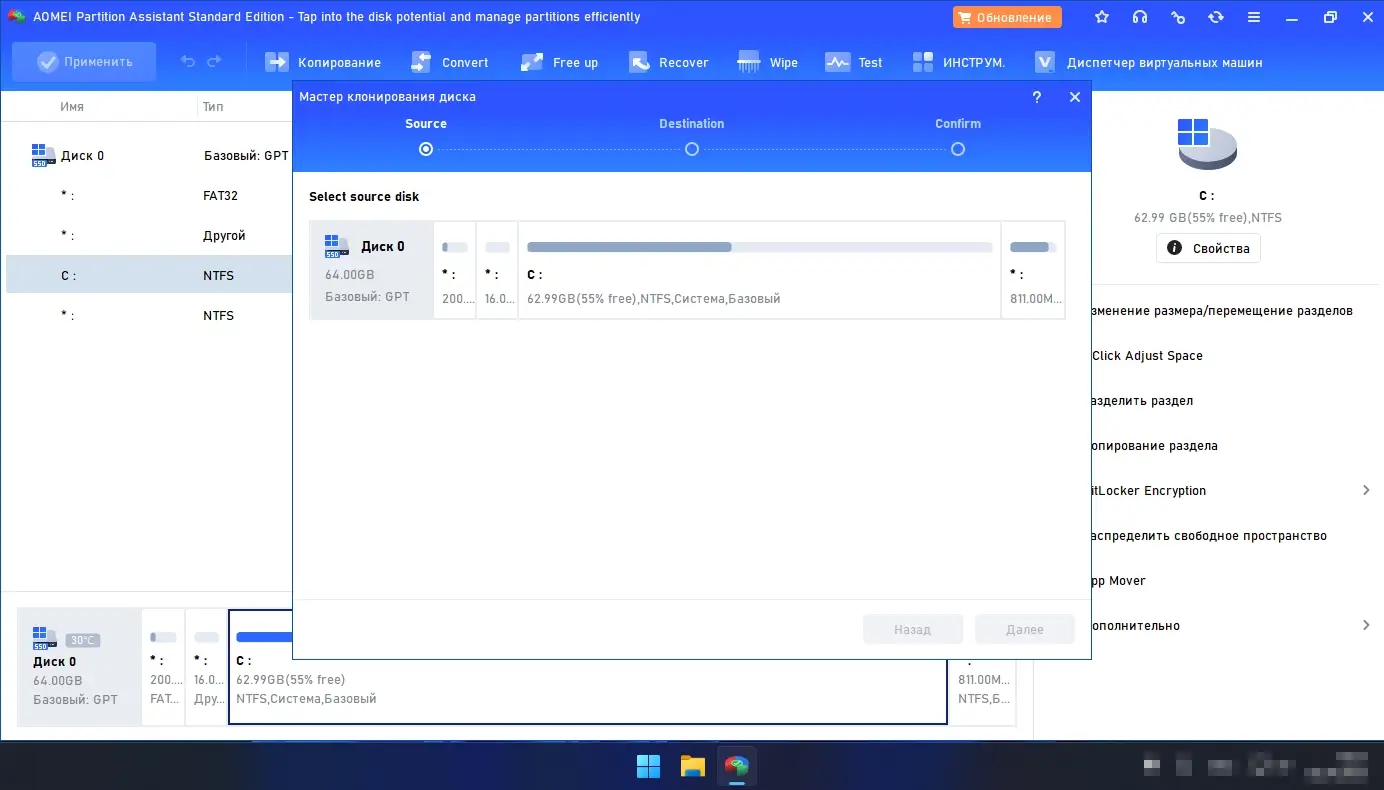Viewport: 1384px width, 790px height.
Task: Choose copy partition option (копирование раздела)
Action: coord(1154,446)
